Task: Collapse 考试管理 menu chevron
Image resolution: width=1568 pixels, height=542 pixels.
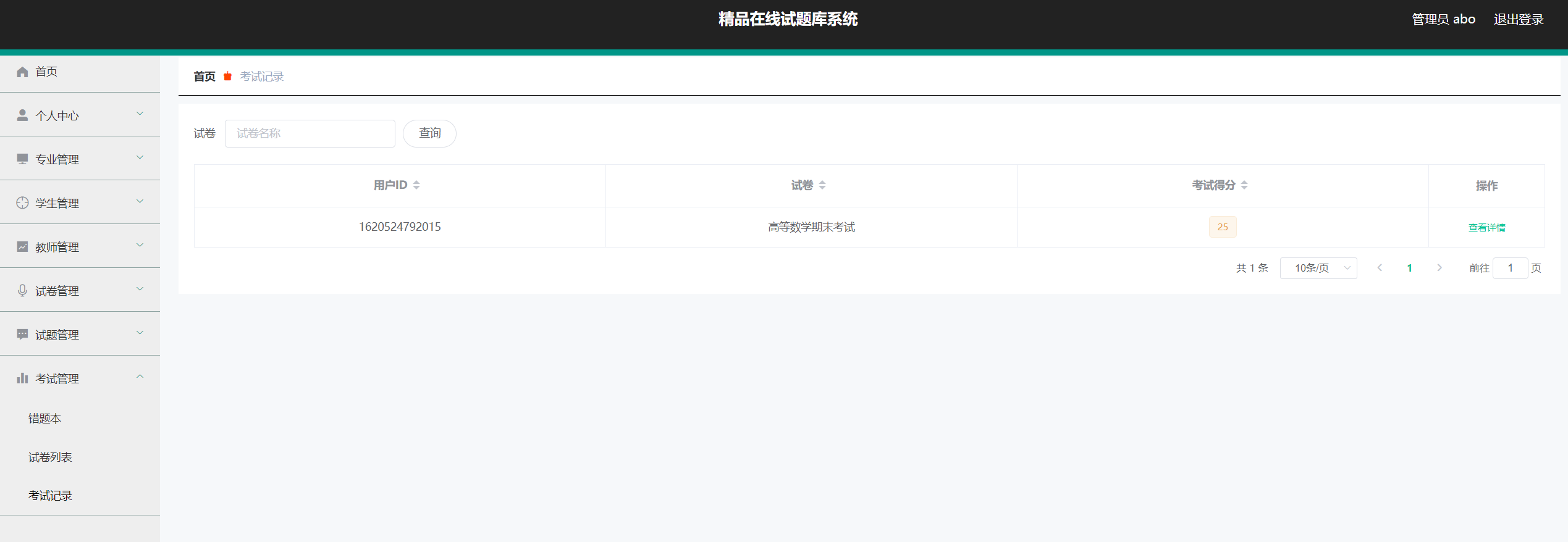Action: 140,377
